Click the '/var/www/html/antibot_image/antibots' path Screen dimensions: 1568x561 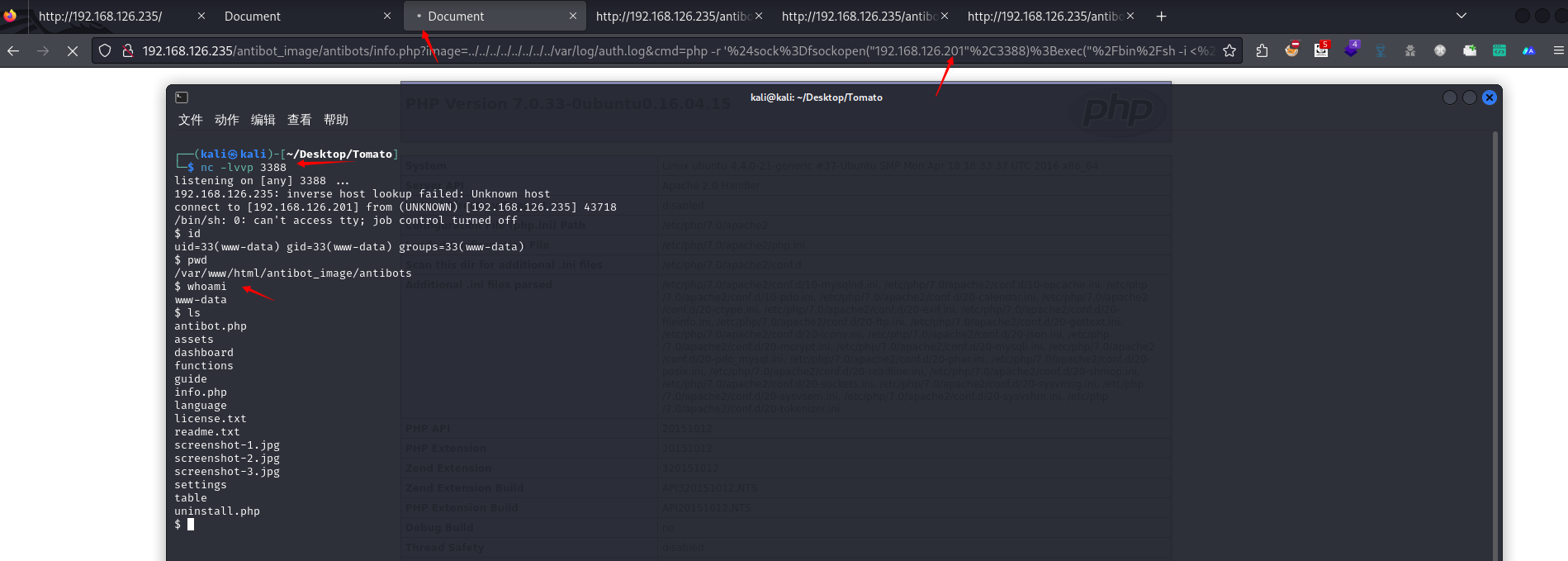pos(293,273)
